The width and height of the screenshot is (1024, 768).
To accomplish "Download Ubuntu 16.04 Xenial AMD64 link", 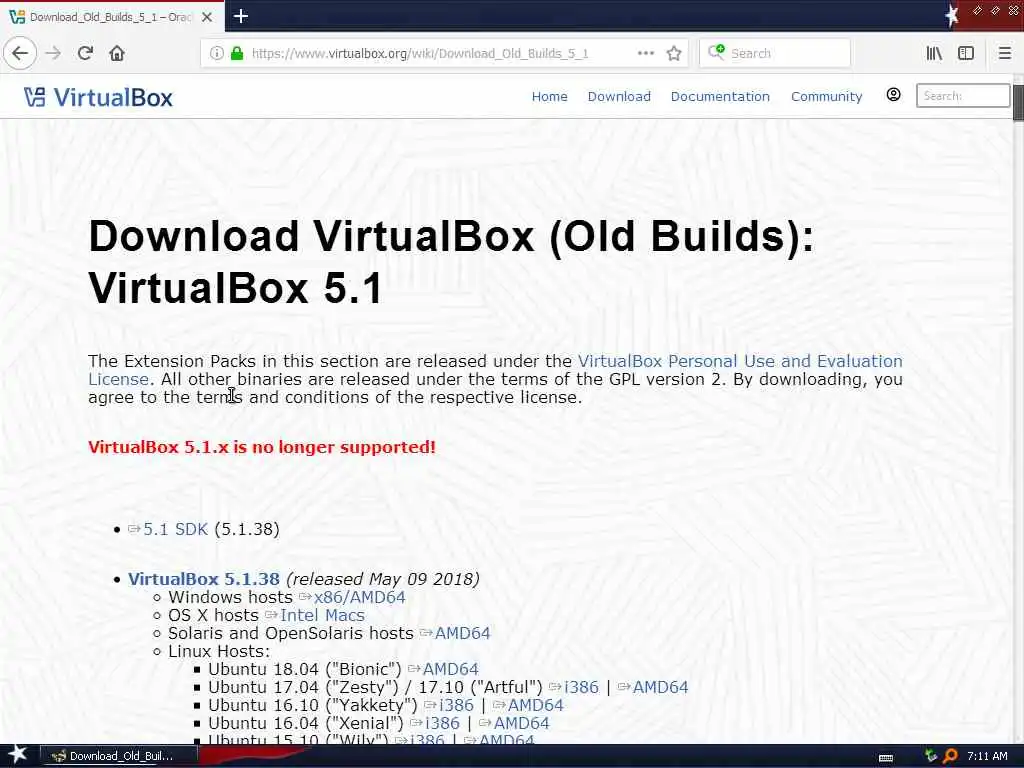I will coord(521,723).
